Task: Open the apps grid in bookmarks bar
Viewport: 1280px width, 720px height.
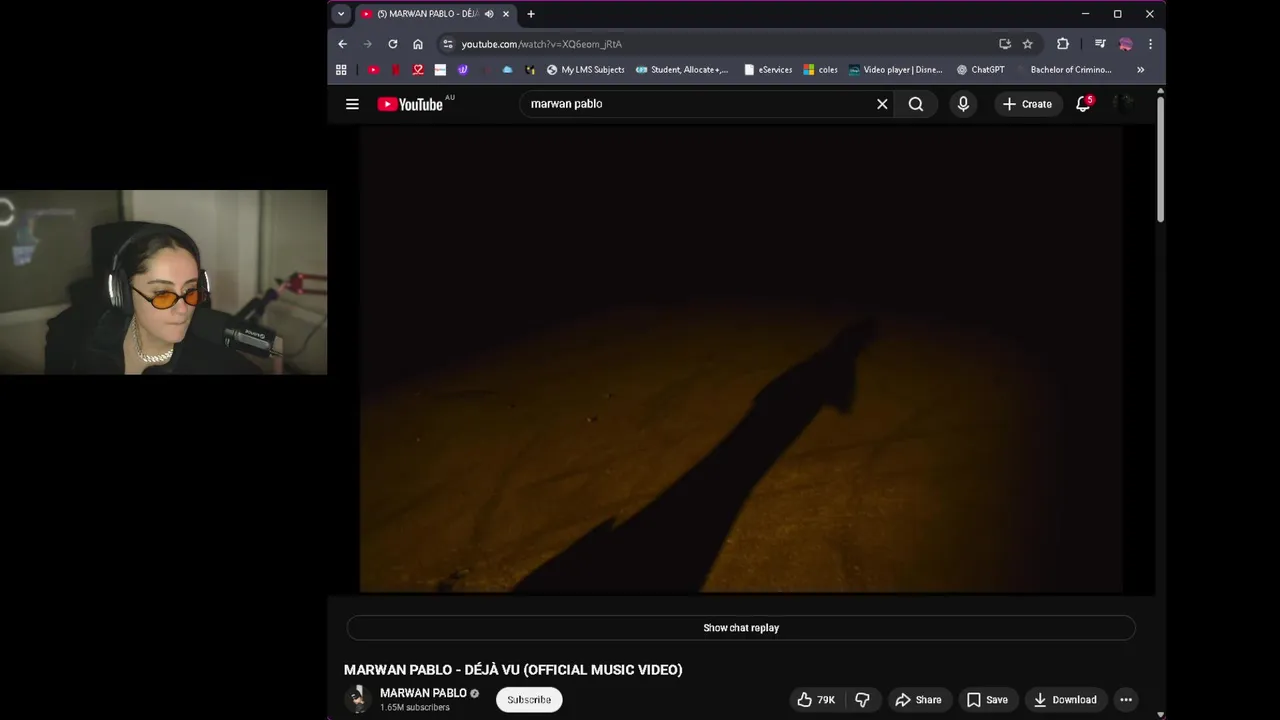Action: pyautogui.click(x=341, y=70)
